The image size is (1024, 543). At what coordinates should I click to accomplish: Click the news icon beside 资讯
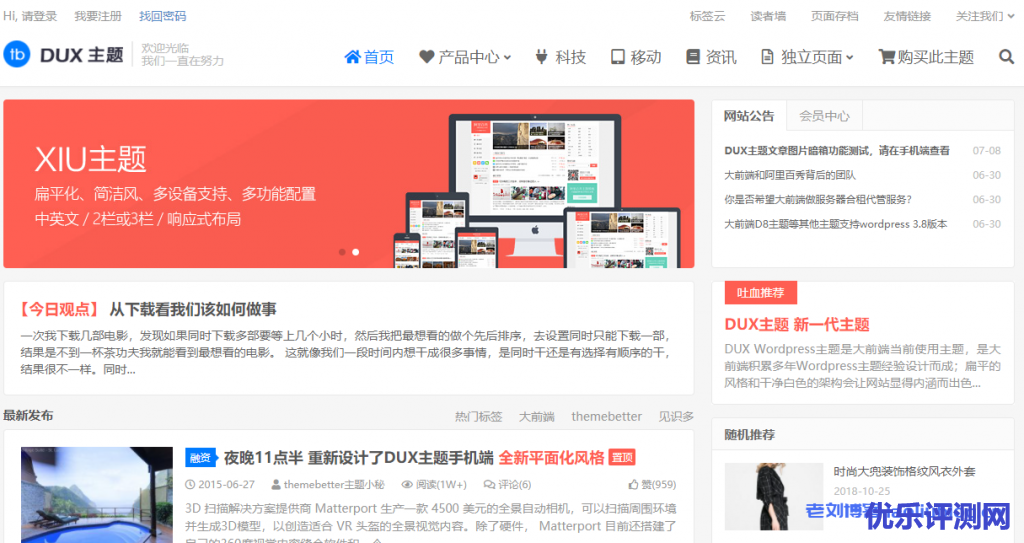[x=693, y=57]
